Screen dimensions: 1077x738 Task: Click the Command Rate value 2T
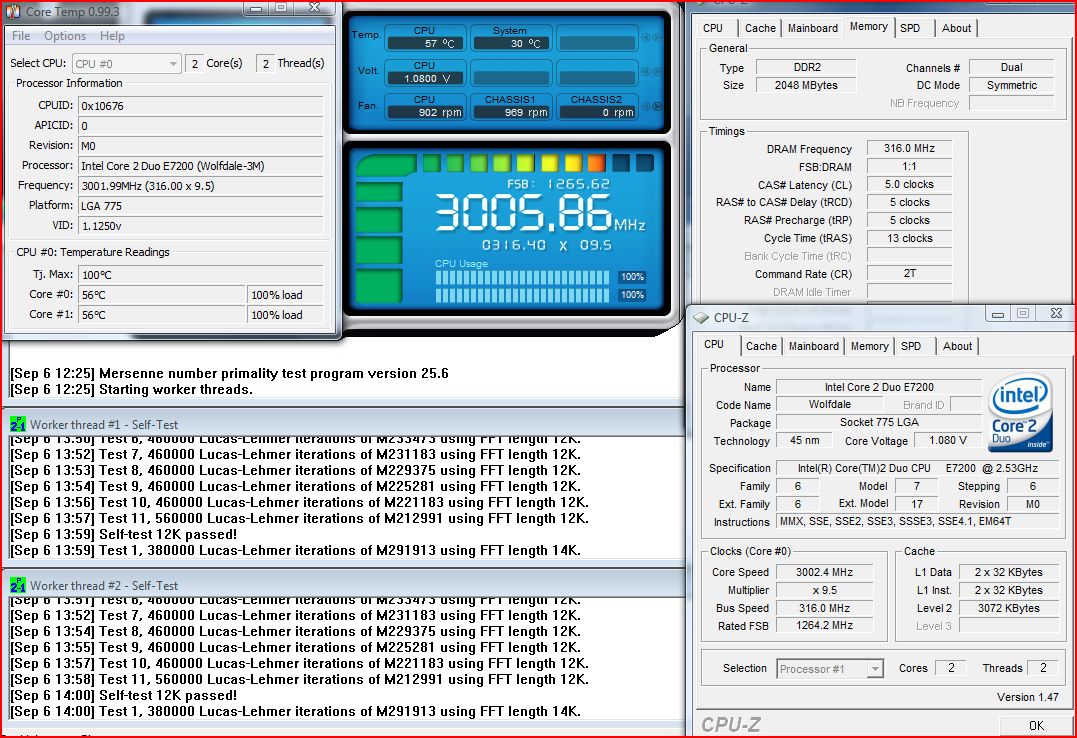point(909,273)
